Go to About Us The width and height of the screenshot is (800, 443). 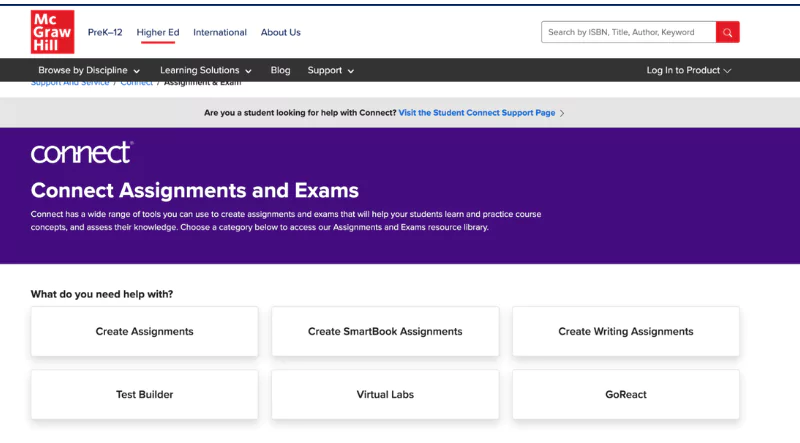pyautogui.click(x=281, y=32)
